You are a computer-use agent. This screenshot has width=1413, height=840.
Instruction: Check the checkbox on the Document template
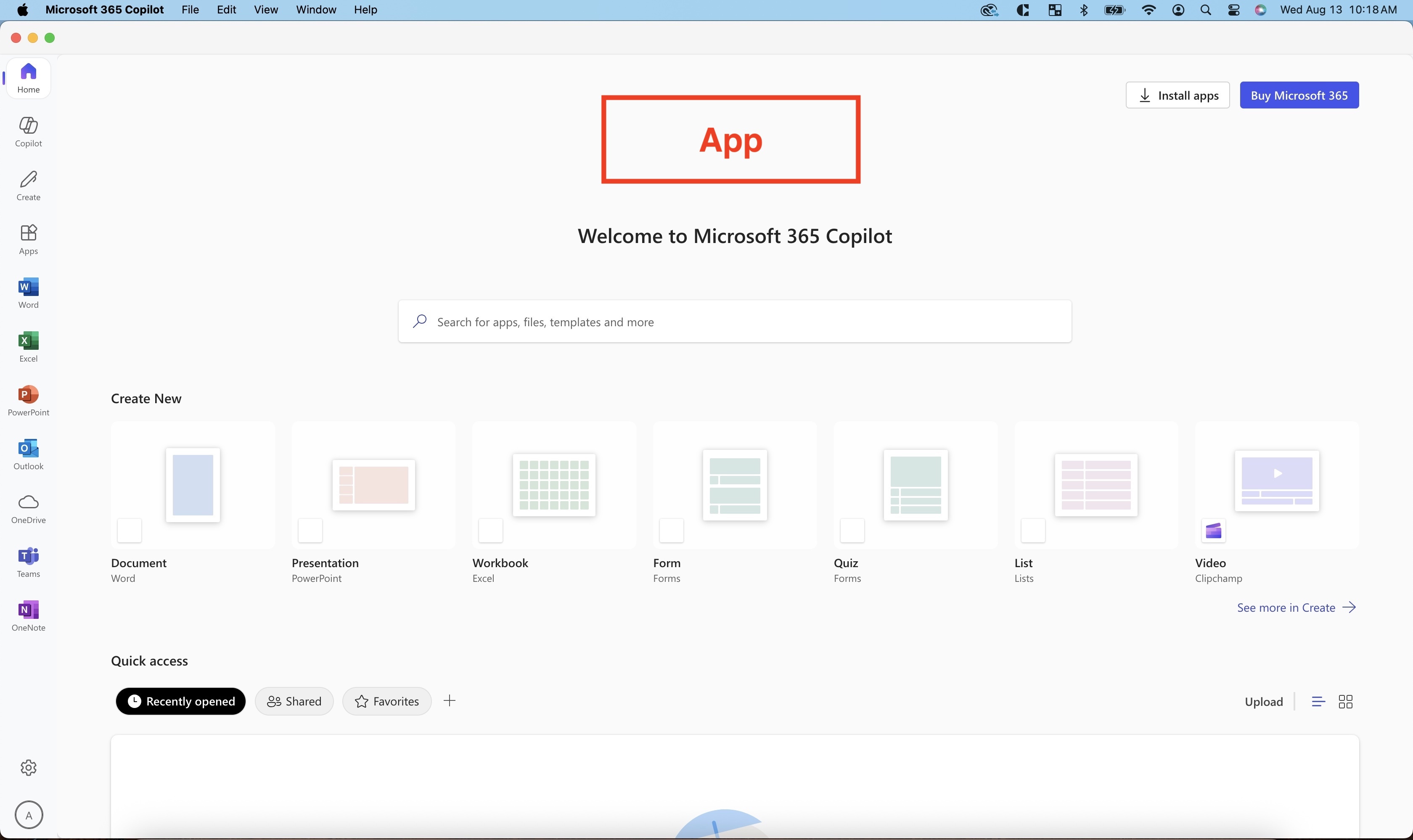129,531
